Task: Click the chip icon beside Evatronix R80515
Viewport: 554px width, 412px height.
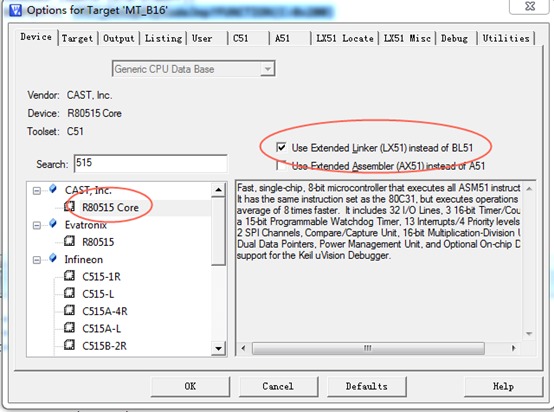Action: click(70, 241)
